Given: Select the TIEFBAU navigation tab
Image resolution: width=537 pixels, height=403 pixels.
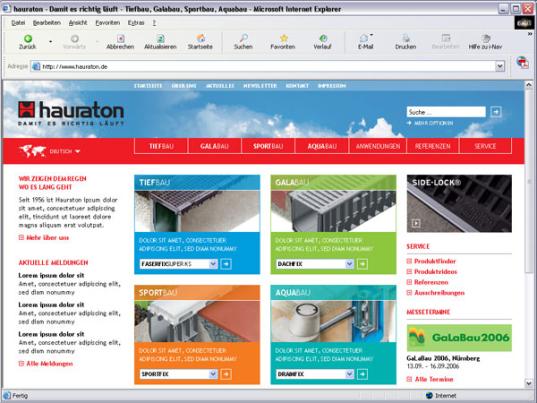Looking at the screenshot, I should [x=161, y=146].
